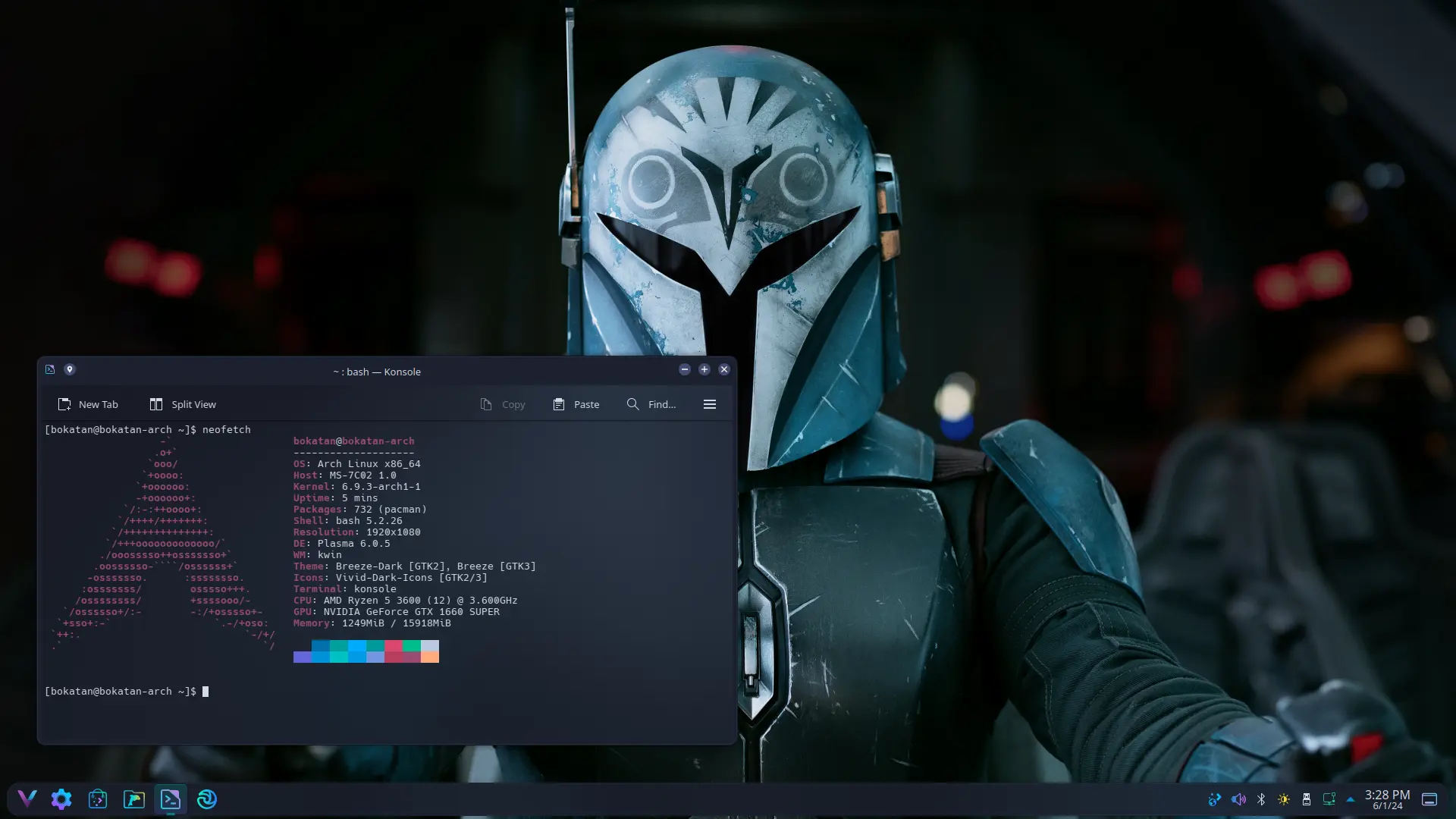Click 'DE: Plasma 6.0.5' line
The width and height of the screenshot is (1456, 819).
(342, 544)
